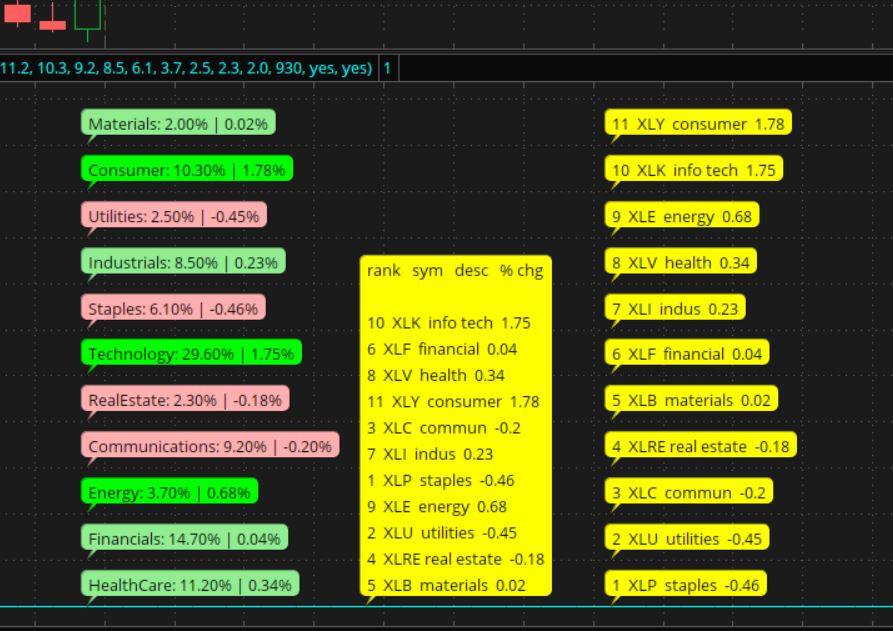893x631 pixels.
Task: Select the '1 XLP staples -0.46' table row
Action: pos(441,480)
